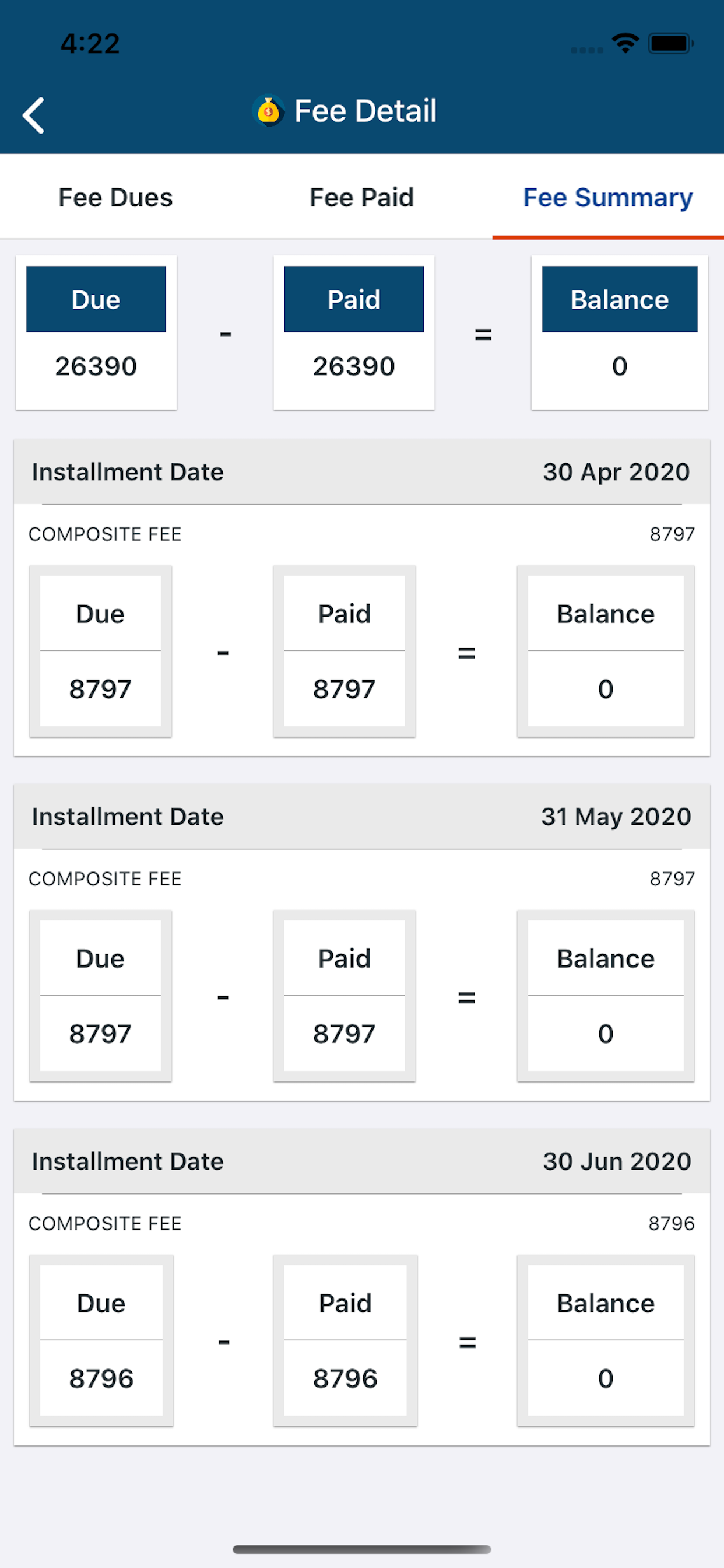The image size is (724, 1568).
Task: Tap the Due 8796 box
Action: 101,1340
